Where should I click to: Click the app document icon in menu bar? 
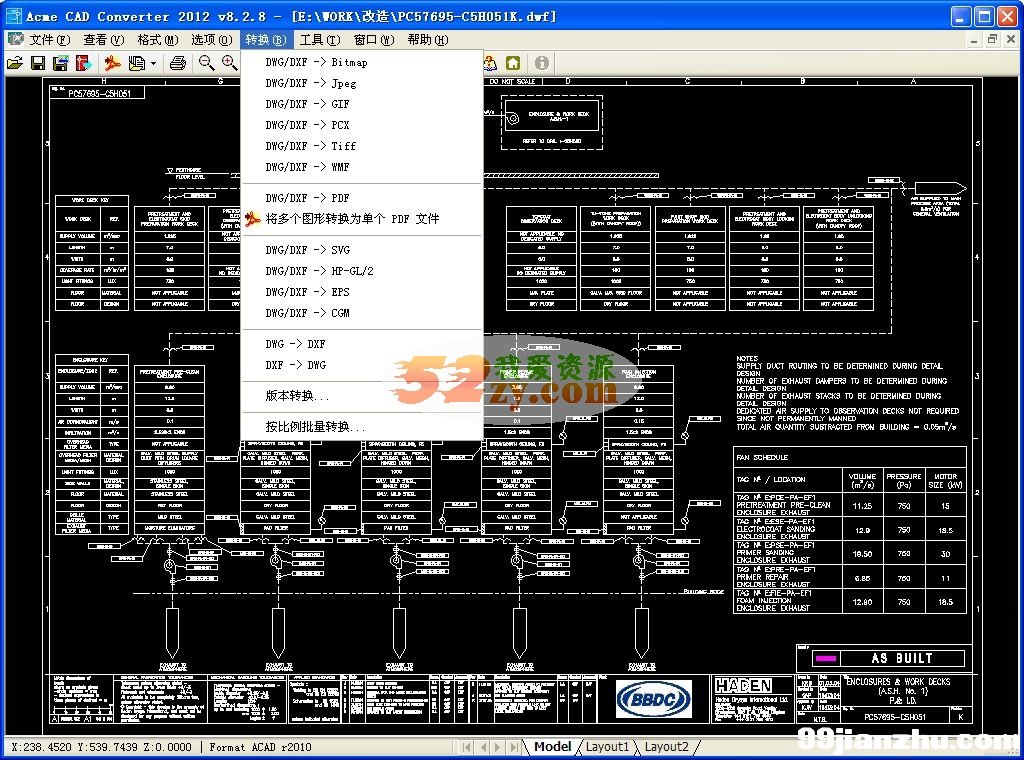[16, 39]
